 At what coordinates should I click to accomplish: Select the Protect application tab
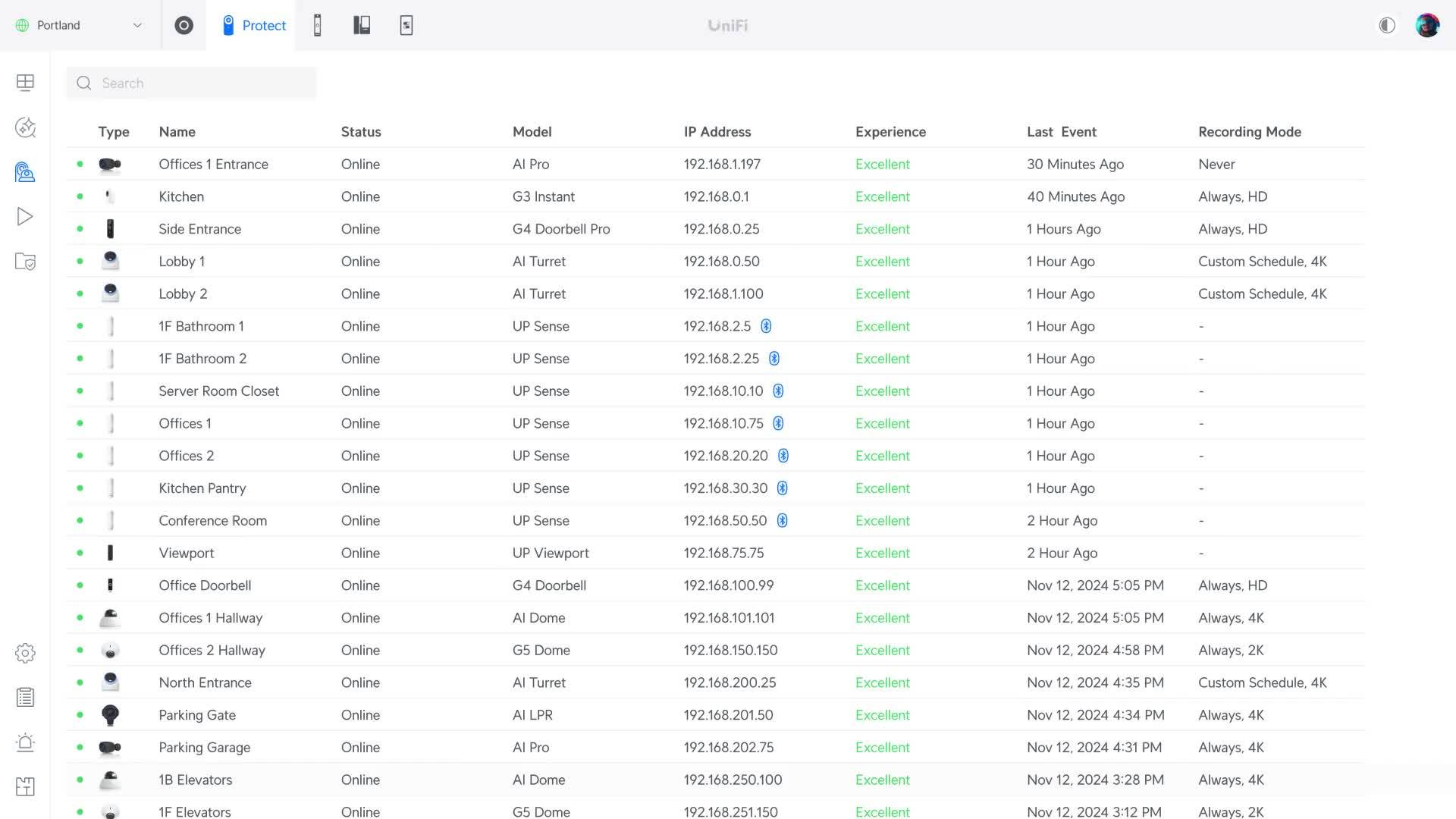click(251, 25)
